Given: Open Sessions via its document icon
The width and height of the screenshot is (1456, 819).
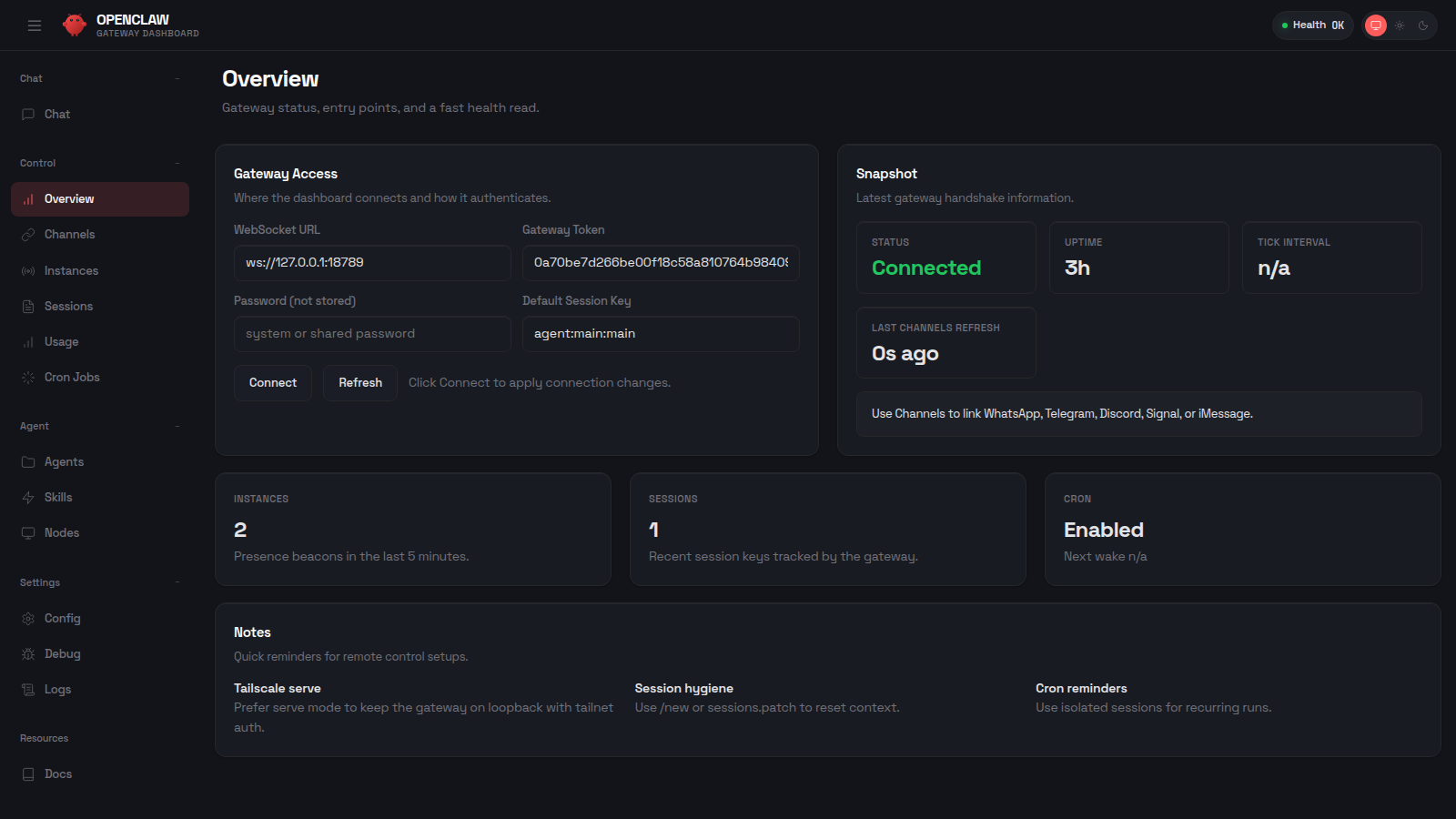Looking at the screenshot, I should pyautogui.click(x=28, y=306).
